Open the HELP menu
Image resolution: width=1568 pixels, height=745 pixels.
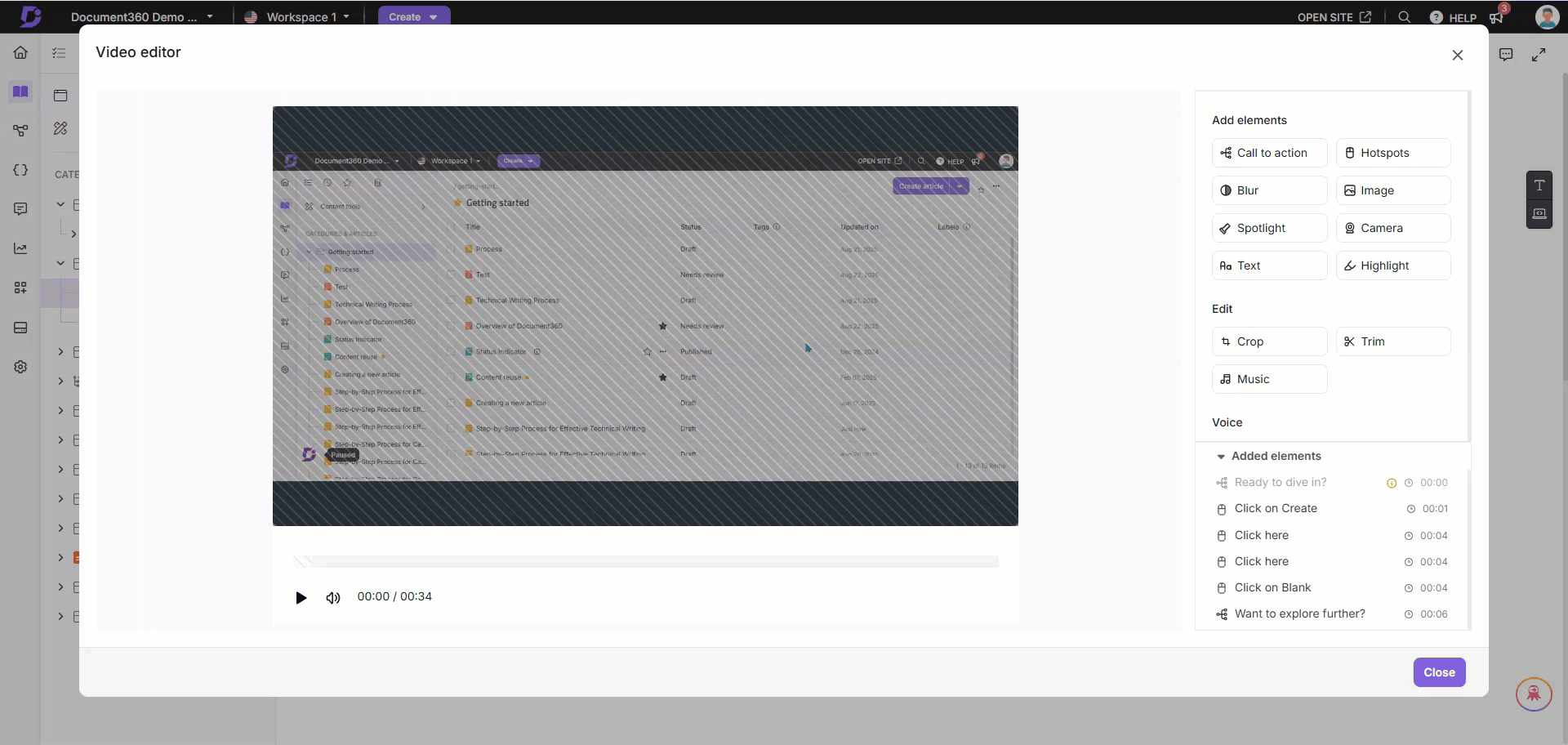(1453, 17)
